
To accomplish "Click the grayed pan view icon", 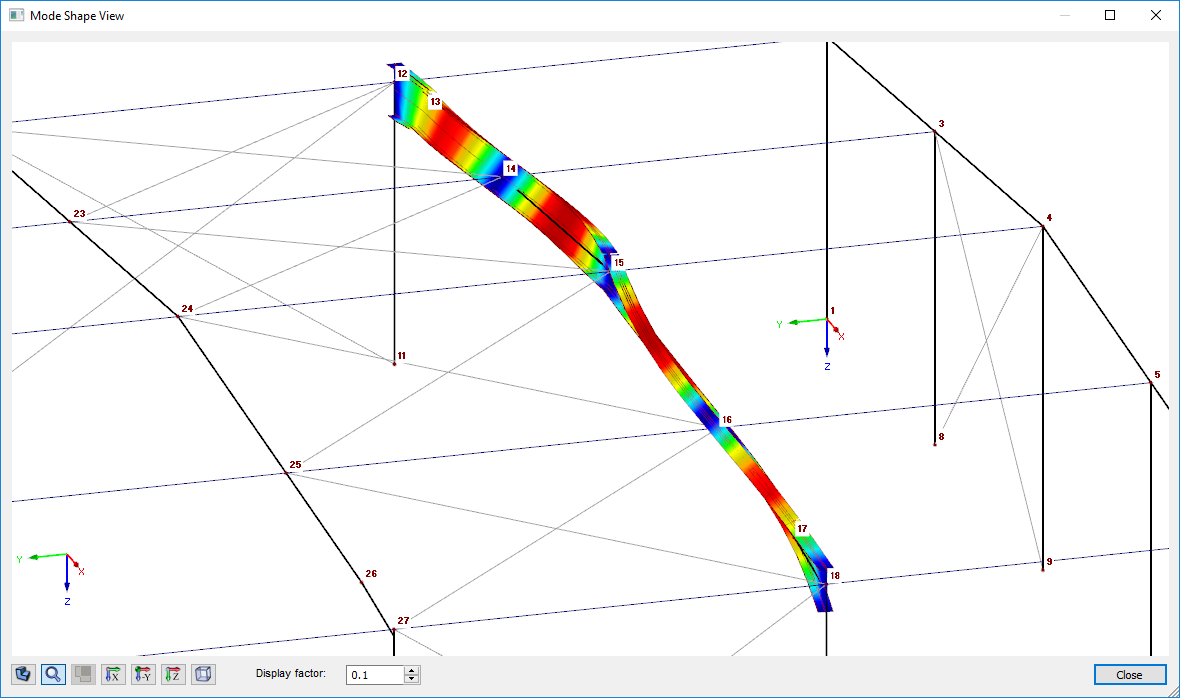I will point(81,674).
